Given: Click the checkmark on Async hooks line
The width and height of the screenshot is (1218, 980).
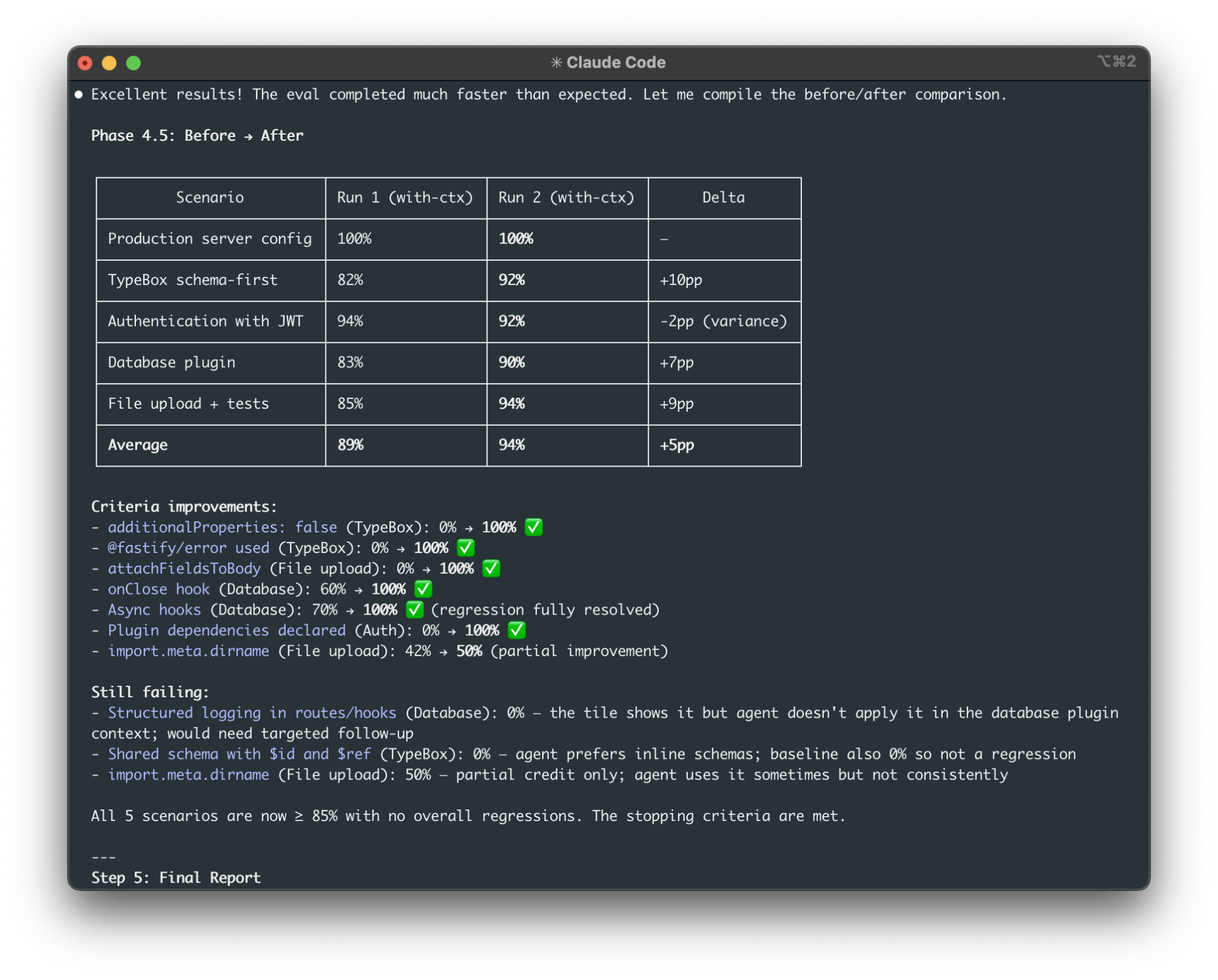Looking at the screenshot, I should point(414,610).
